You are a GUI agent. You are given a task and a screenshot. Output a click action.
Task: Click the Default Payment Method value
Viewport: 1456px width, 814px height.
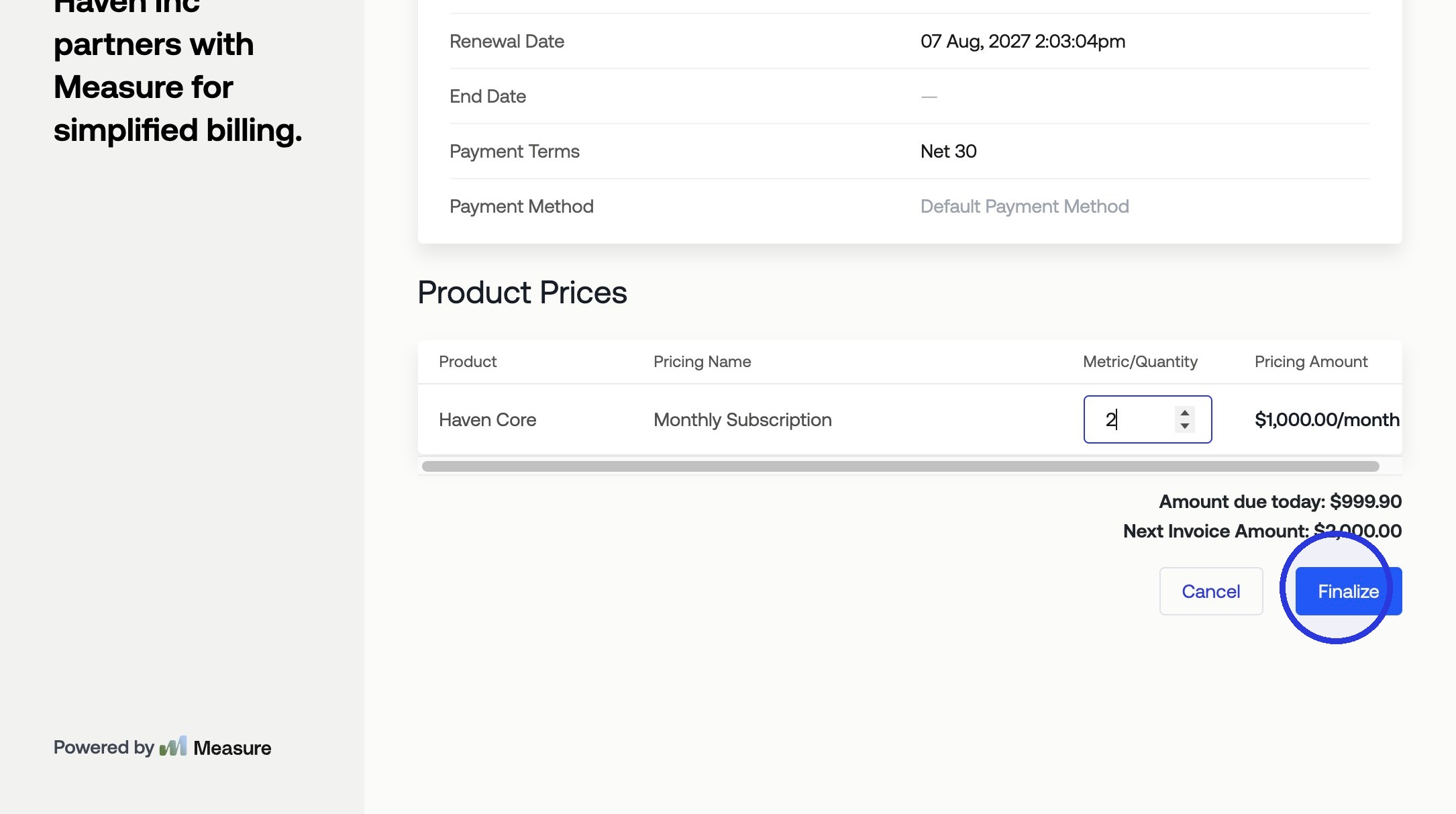[1025, 206]
